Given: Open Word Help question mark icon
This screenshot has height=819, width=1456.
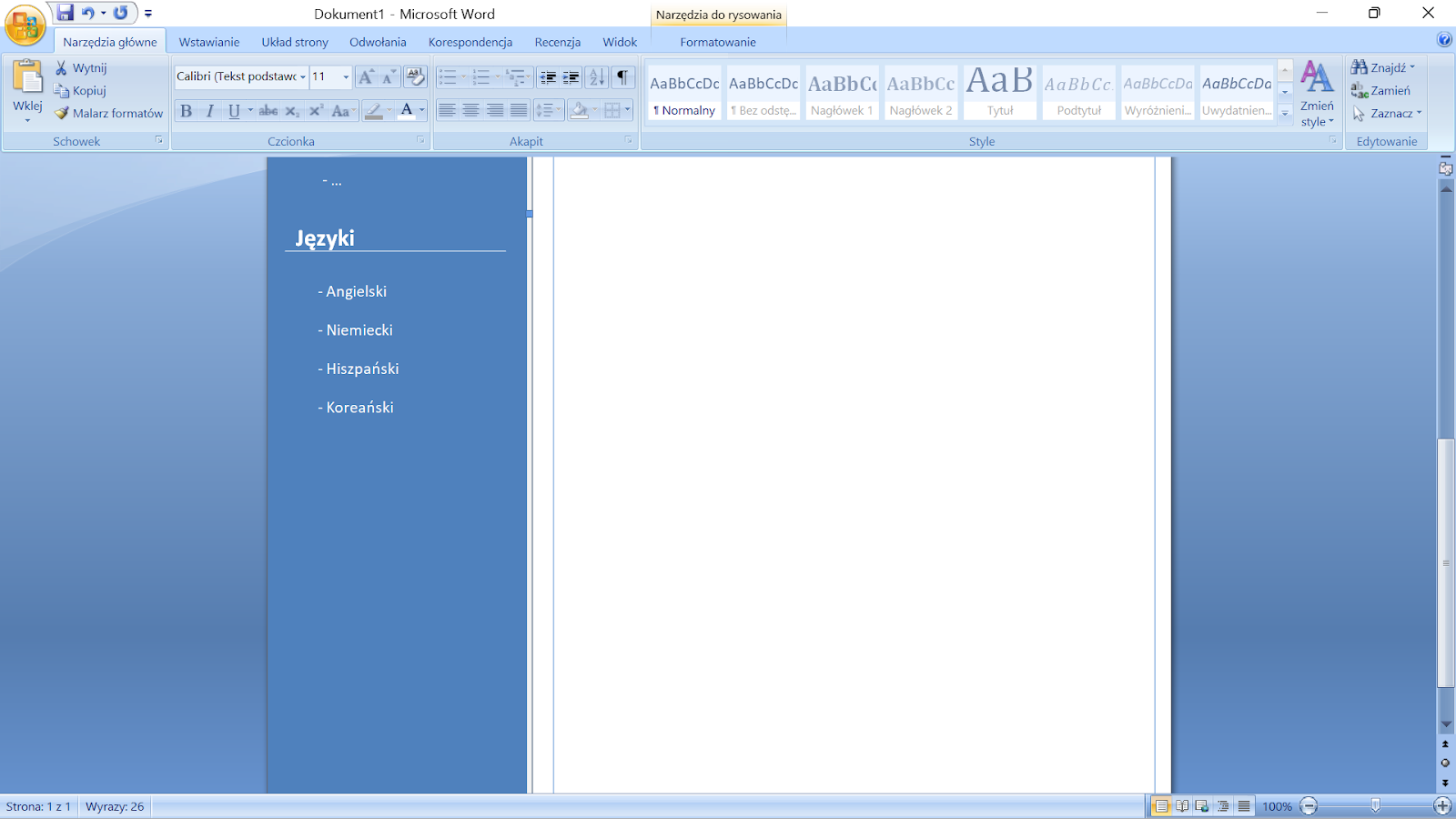Looking at the screenshot, I should pos(1444,39).
